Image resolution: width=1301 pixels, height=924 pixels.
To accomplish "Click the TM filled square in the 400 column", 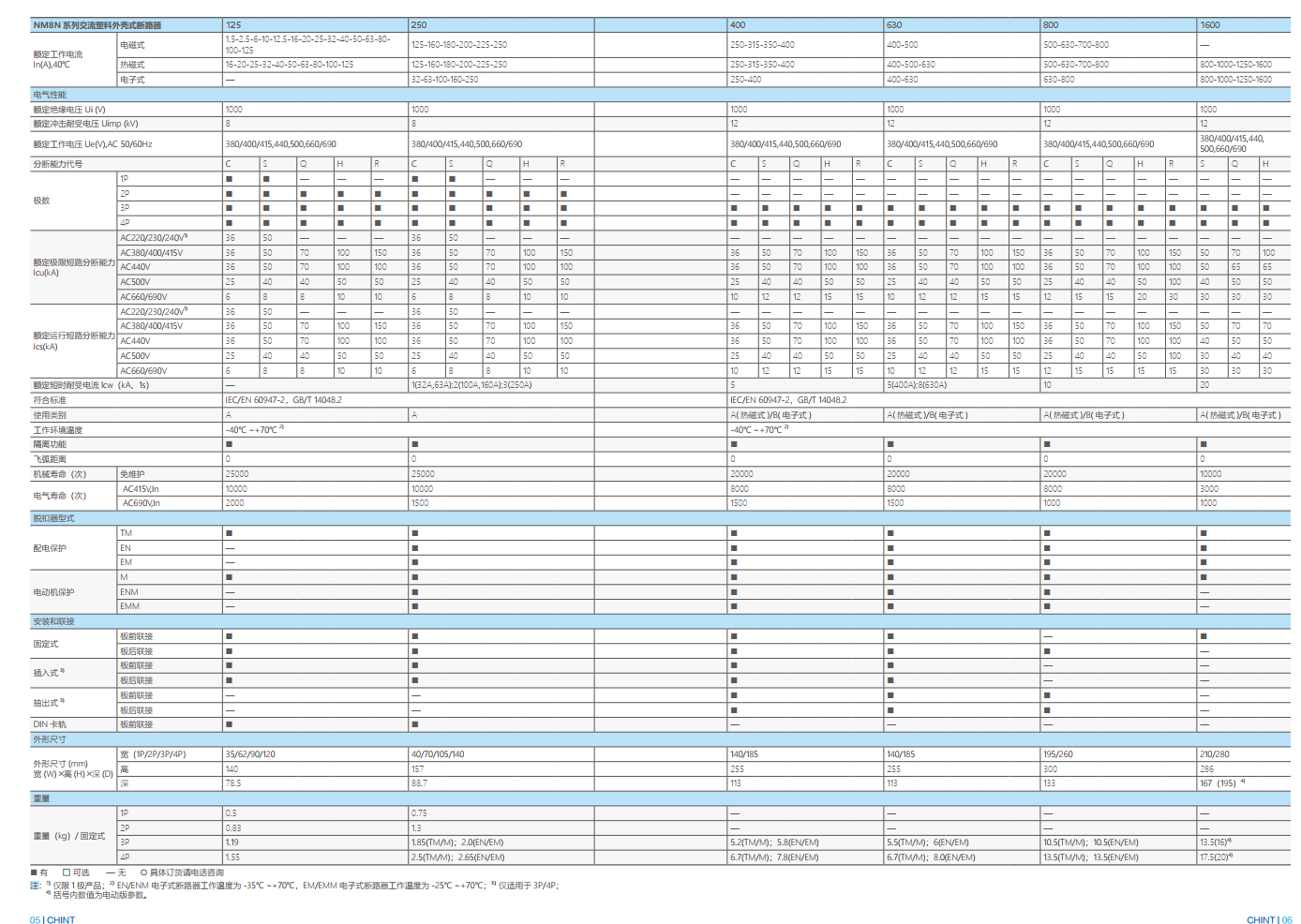I will pos(734,533).
